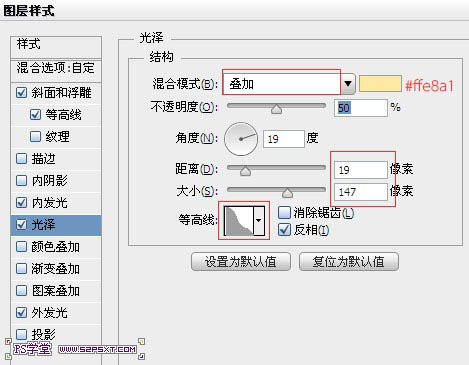Select the 斜面和浮雕 style row label
This screenshot has height=365, width=469.
click(x=61, y=93)
